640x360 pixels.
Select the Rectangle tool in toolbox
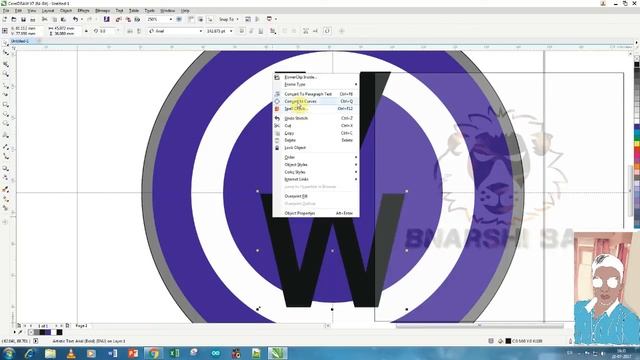click(x=6, y=105)
